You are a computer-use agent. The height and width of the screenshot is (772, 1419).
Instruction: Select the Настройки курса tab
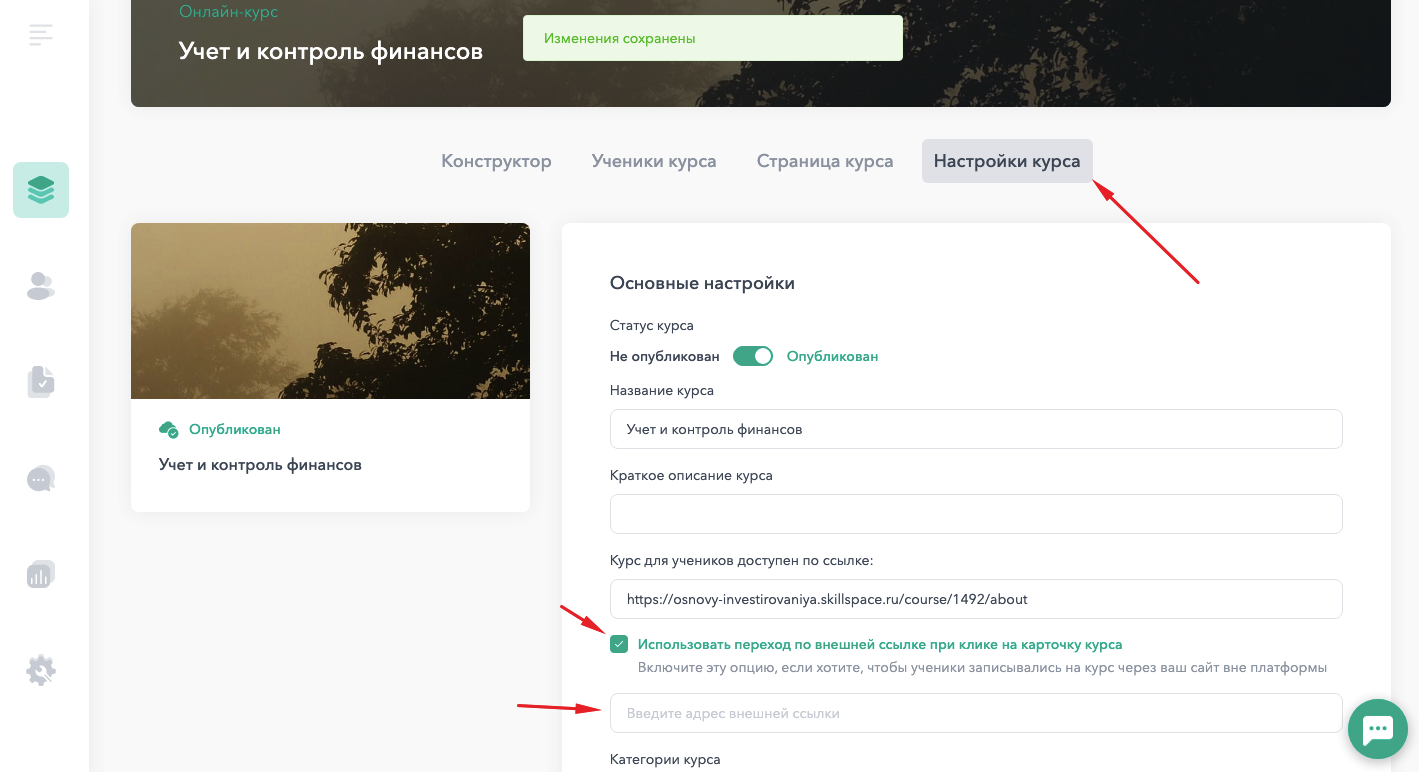click(1007, 161)
